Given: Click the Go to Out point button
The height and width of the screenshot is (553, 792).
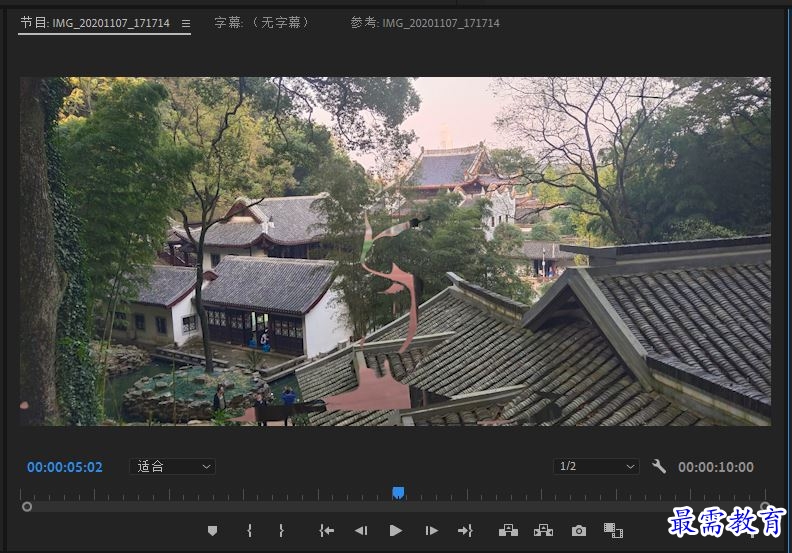Looking at the screenshot, I should [x=465, y=530].
